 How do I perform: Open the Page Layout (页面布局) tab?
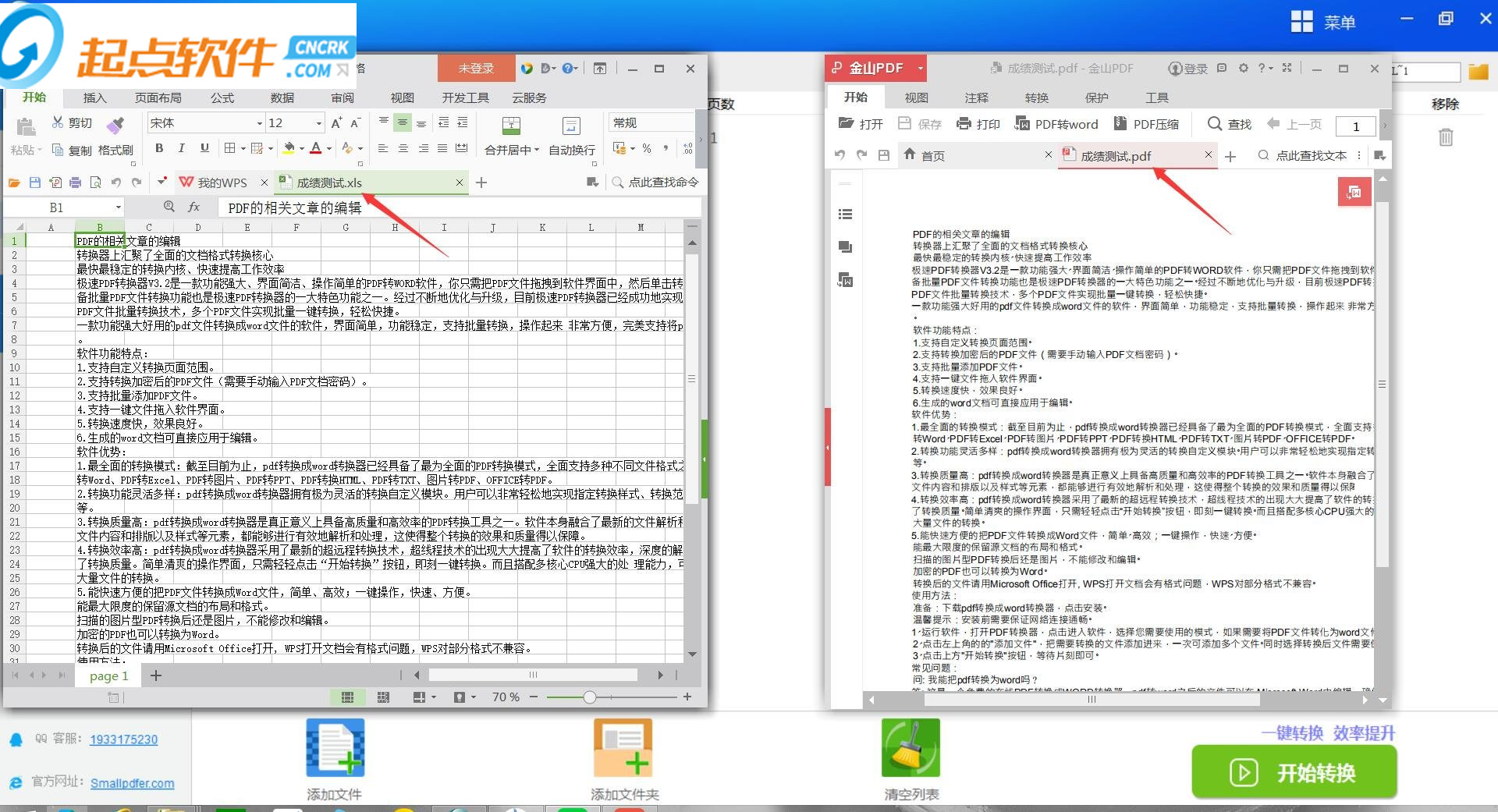(158, 98)
